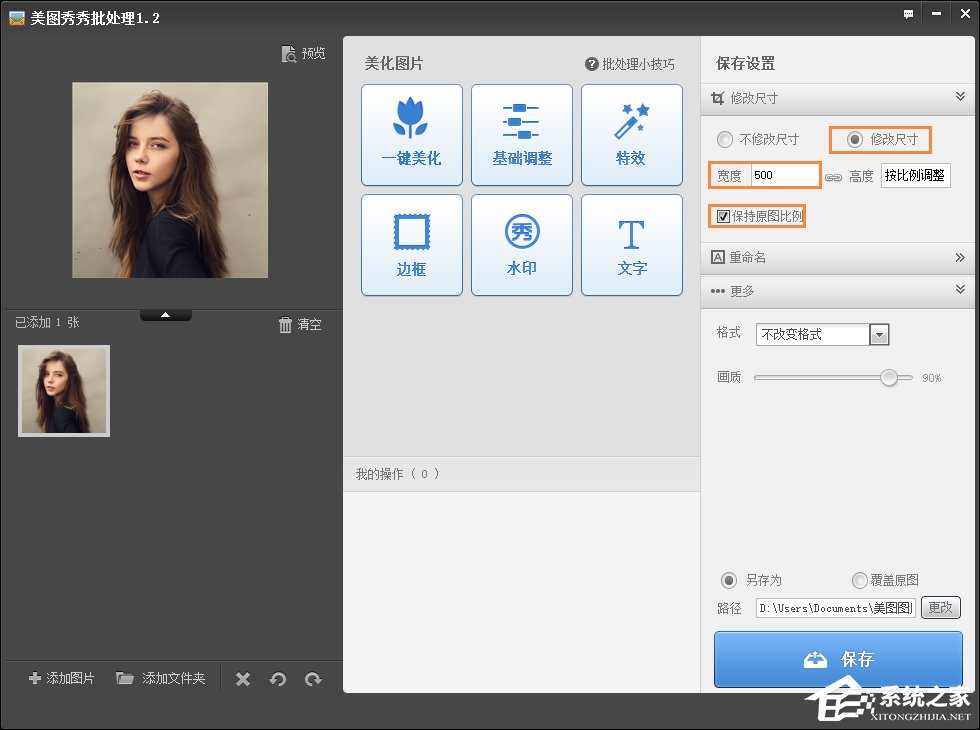This screenshot has height=730, width=980.
Task: Open the 文字 text tool
Action: click(631, 245)
